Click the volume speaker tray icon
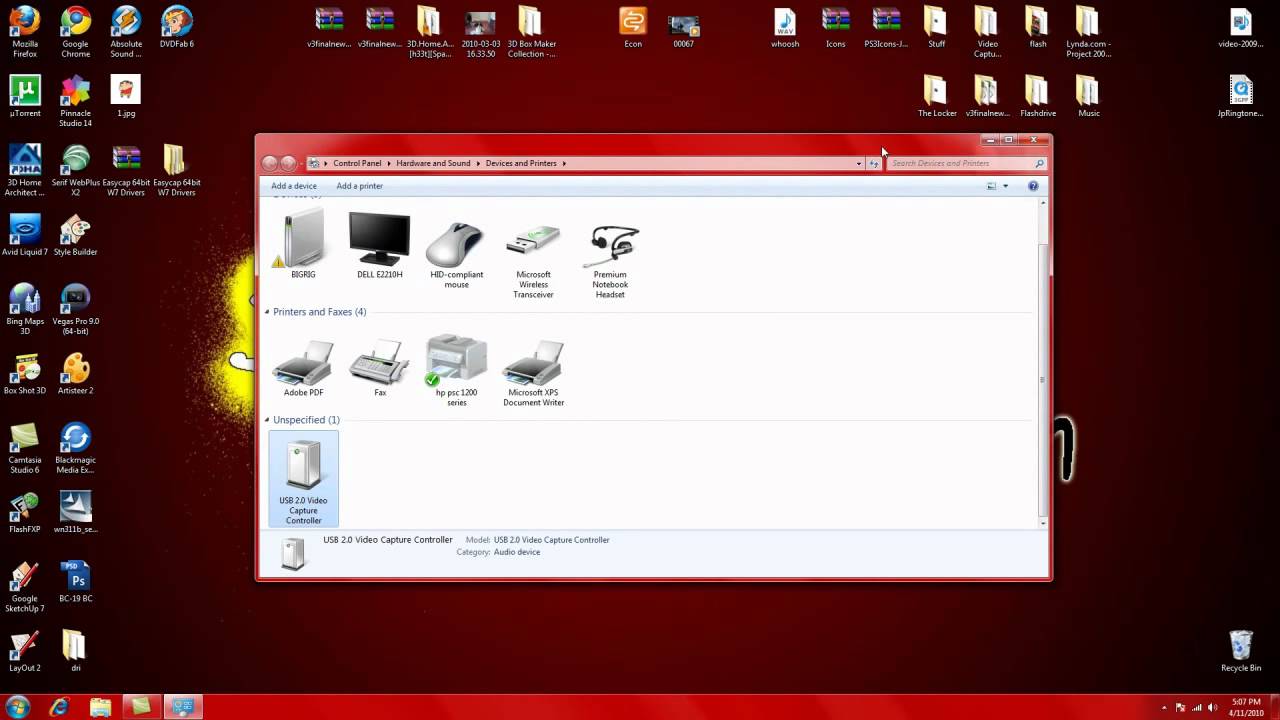This screenshot has width=1280, height=720. 1214,707
